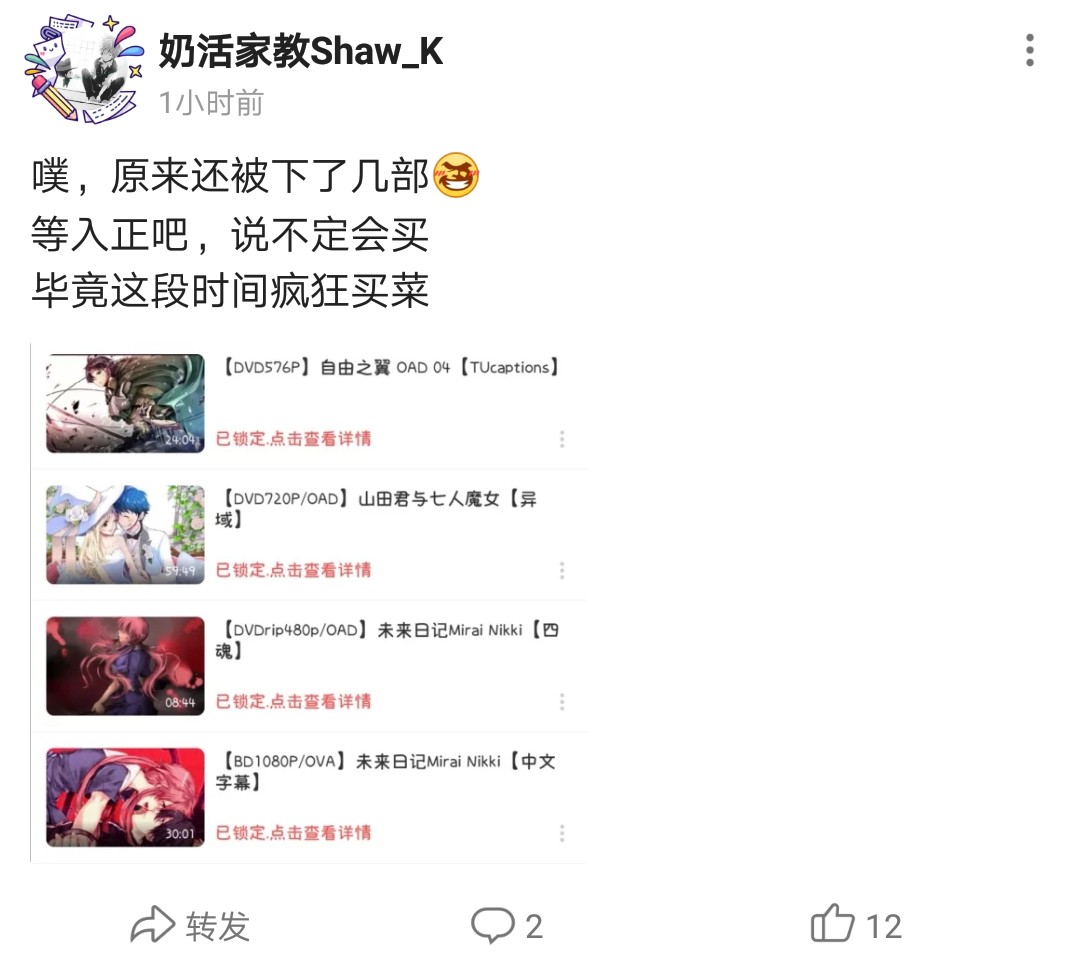The image size is (1080, 963).
Task: Tap the share arrow icon
Action: [x=153, y=924]
